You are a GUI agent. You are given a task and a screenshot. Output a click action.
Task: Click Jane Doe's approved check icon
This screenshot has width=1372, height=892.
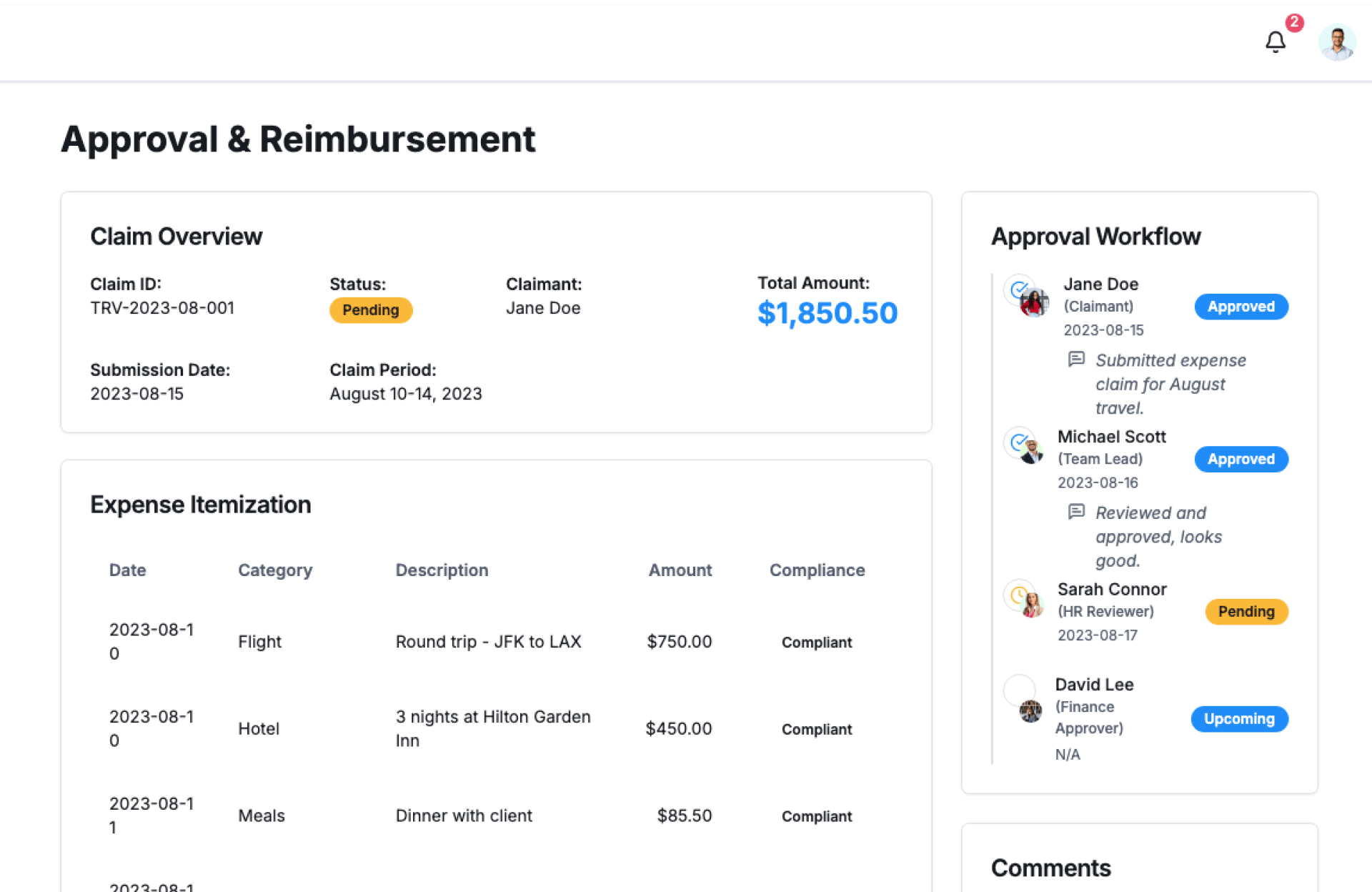[x=1020, y=289]
